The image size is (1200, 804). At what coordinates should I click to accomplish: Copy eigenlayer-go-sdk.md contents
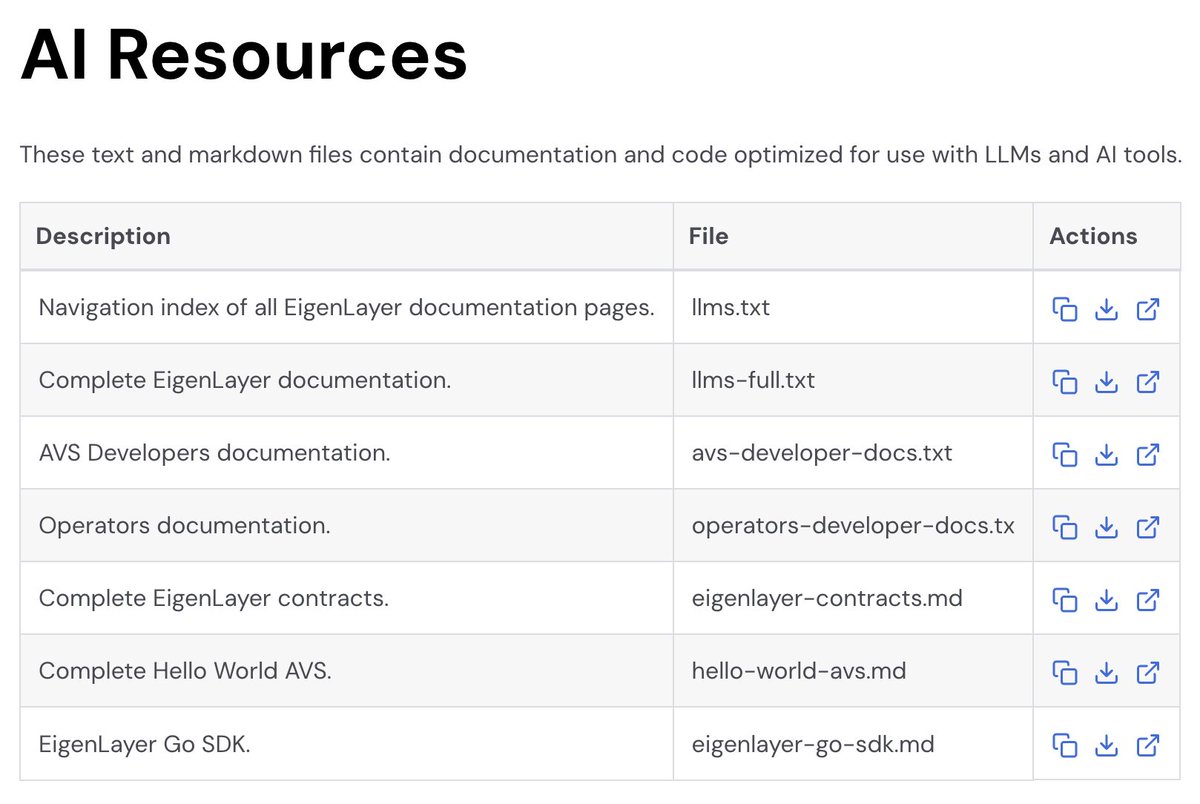click(1065, 745)
